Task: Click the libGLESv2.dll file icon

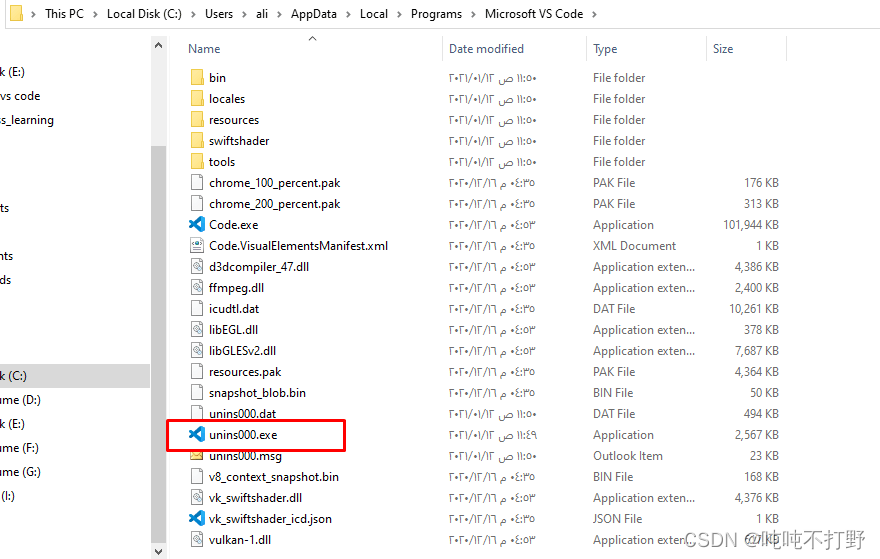Action: click(x=197, y=351)
